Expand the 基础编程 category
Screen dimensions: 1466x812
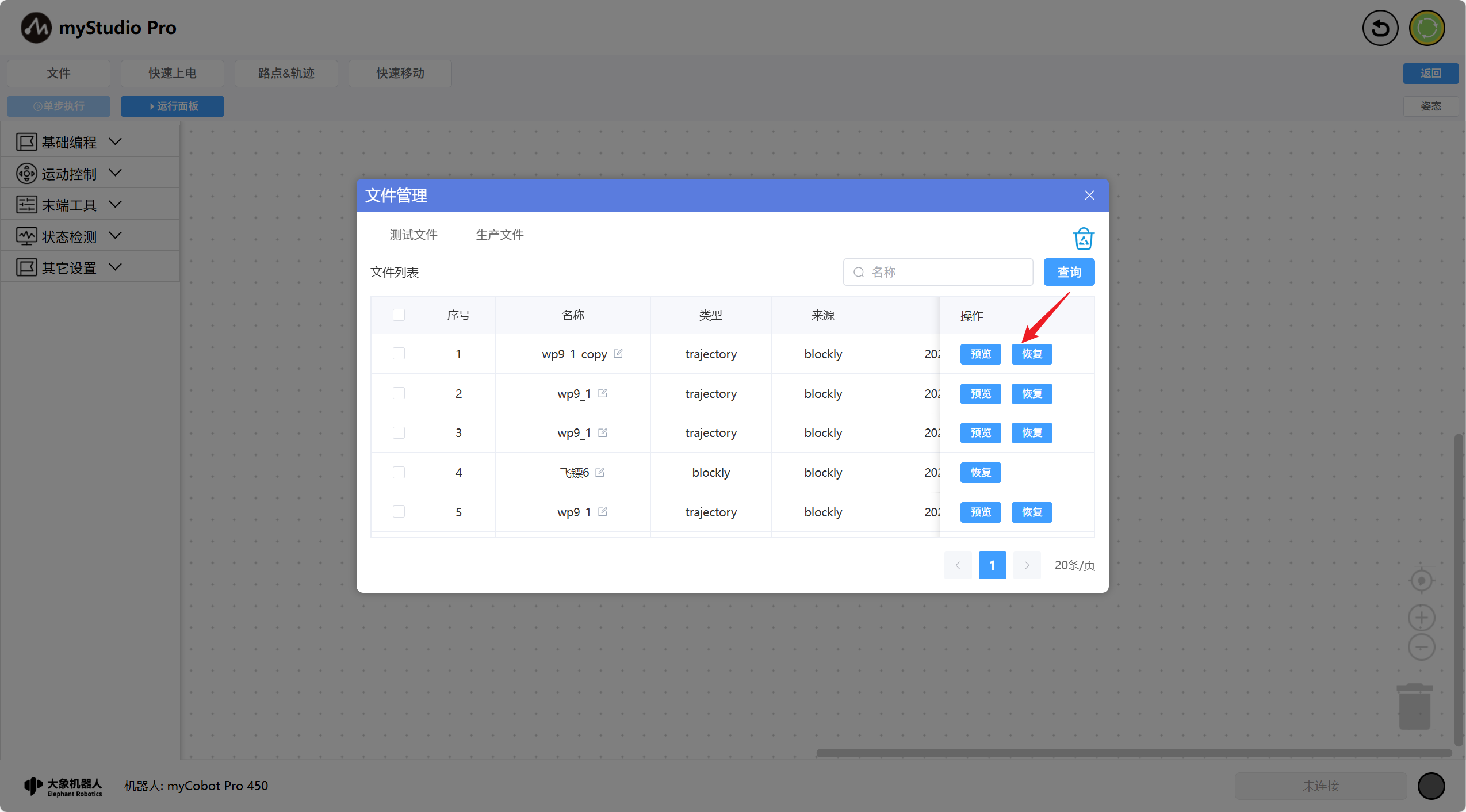(69, 141)
